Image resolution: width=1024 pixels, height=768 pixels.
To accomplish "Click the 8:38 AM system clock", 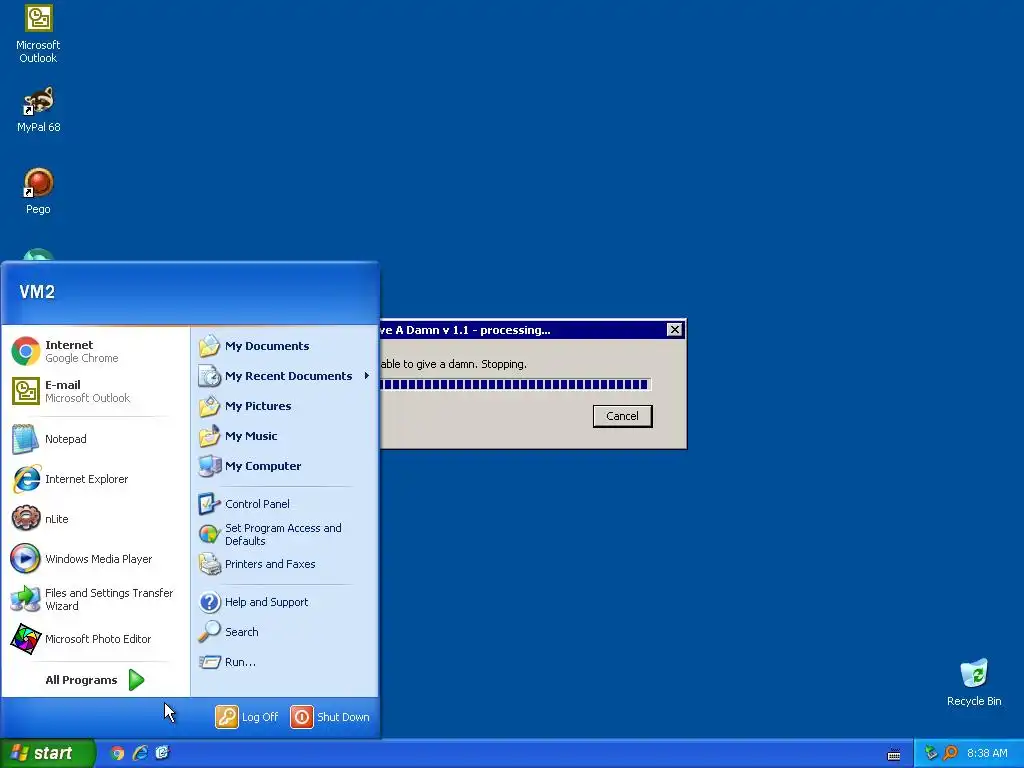I will point(987,753).
